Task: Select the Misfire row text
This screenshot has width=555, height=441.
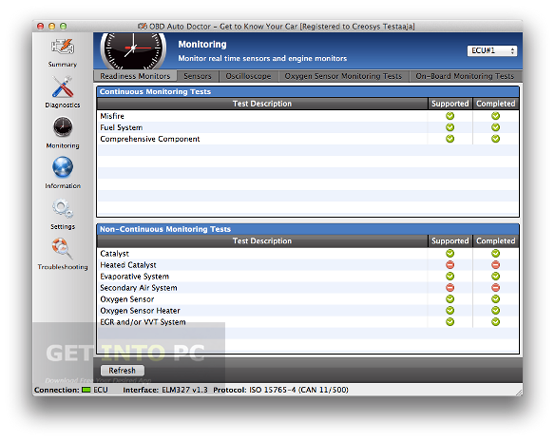Action: pos(112,116)
